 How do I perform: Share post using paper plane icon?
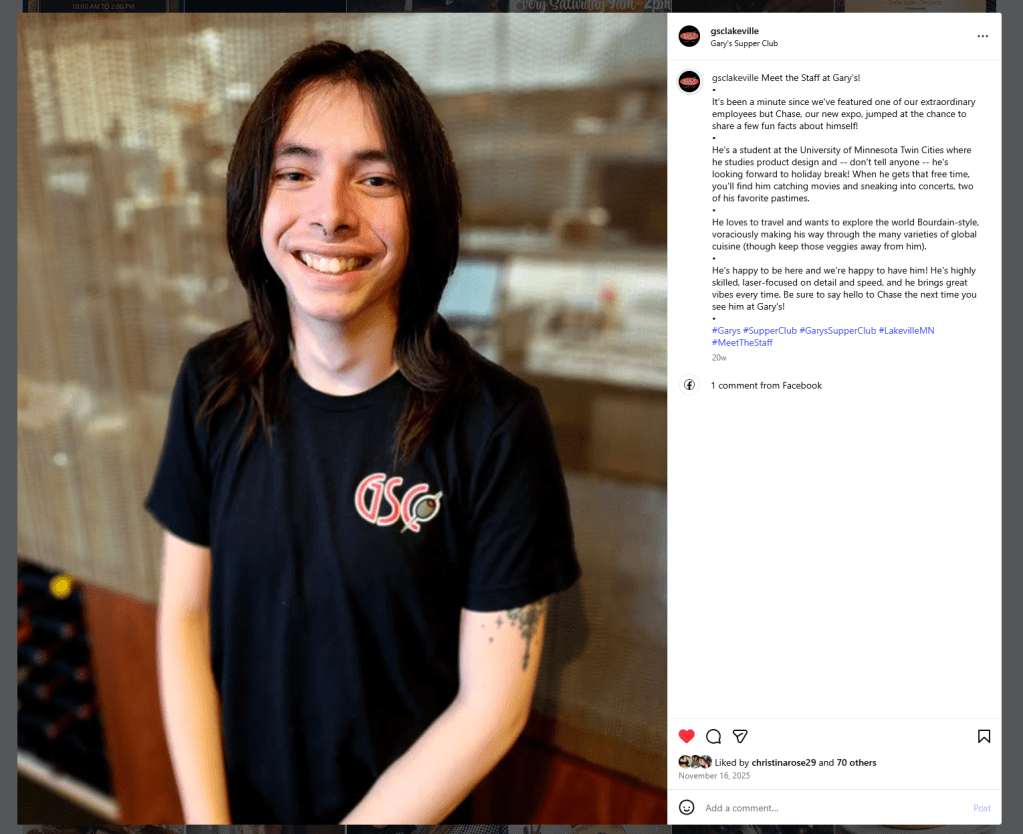coord(740,736)
